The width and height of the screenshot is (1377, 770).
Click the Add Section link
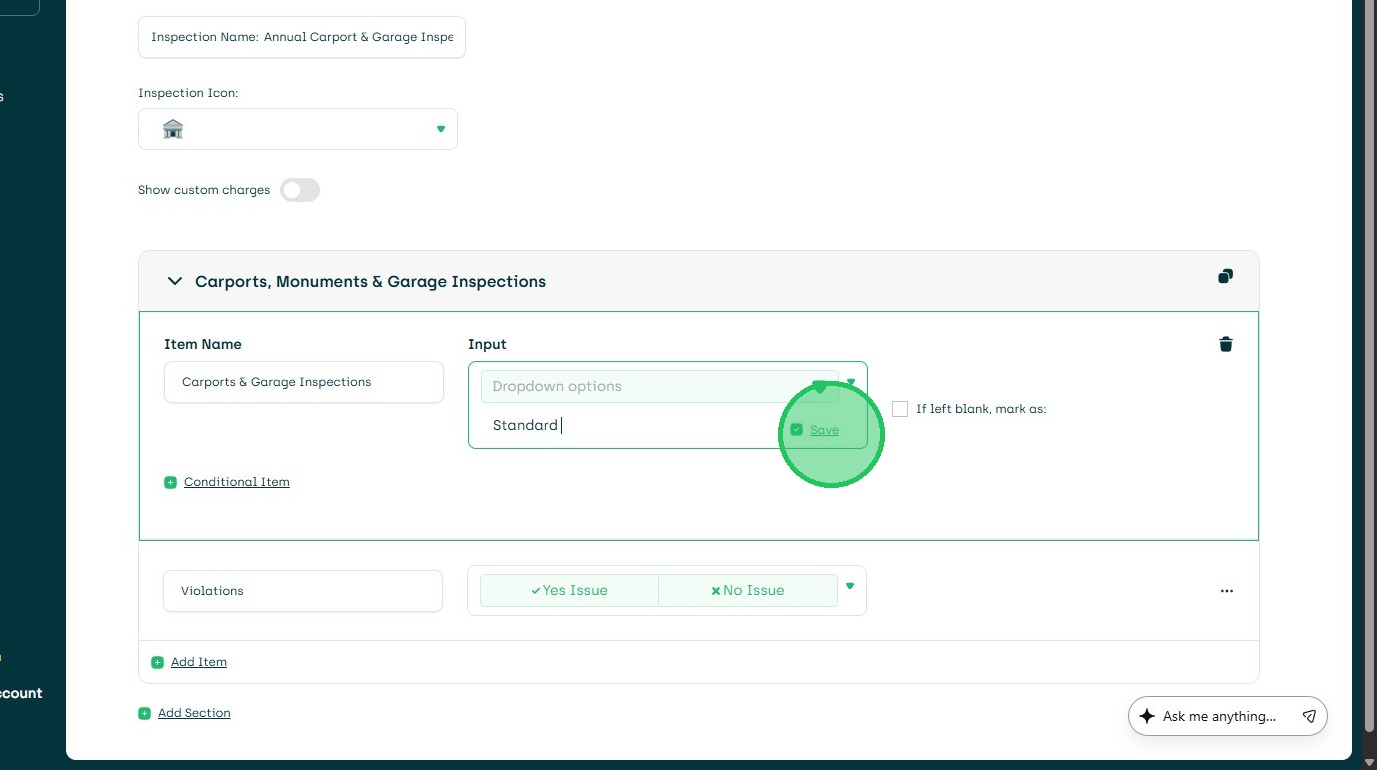point(194,713)
